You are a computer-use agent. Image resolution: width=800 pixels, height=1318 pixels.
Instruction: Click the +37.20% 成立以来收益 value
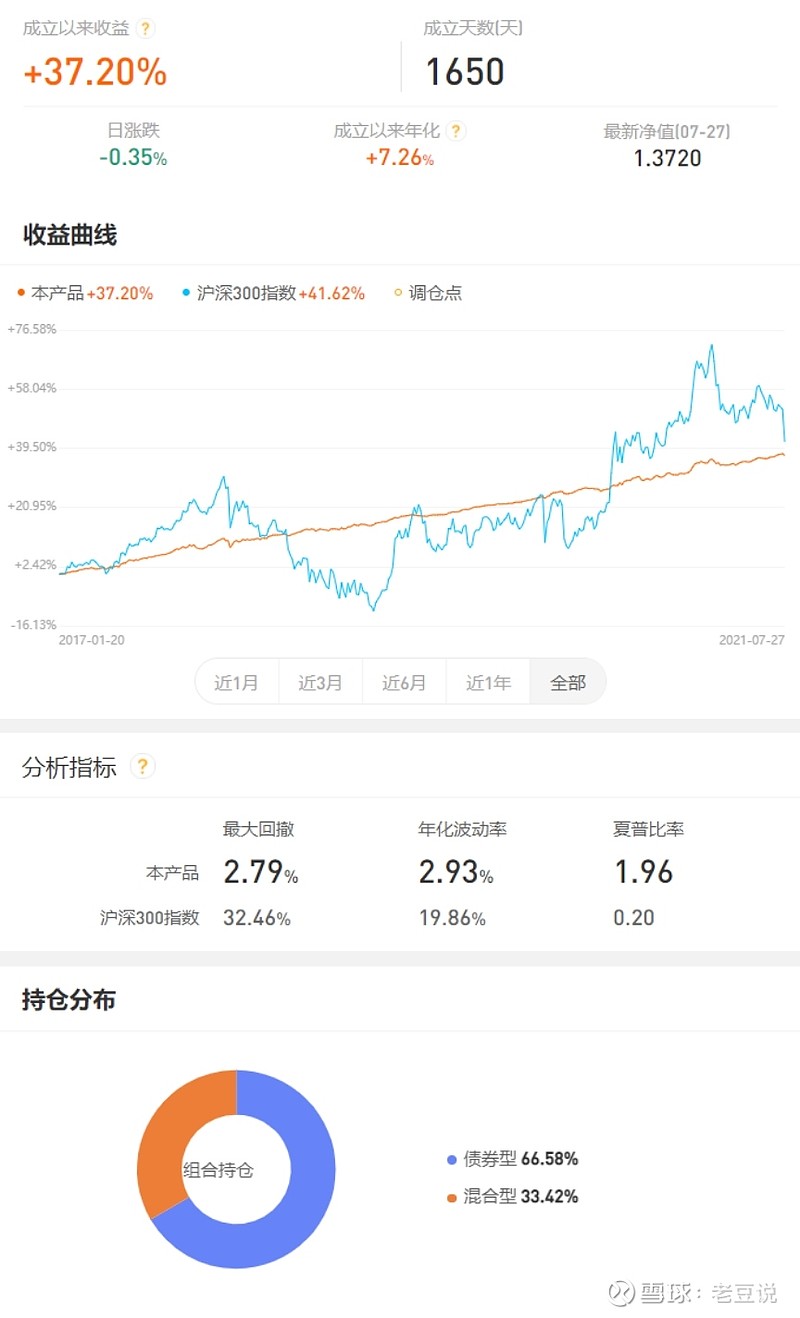point(95,72)
